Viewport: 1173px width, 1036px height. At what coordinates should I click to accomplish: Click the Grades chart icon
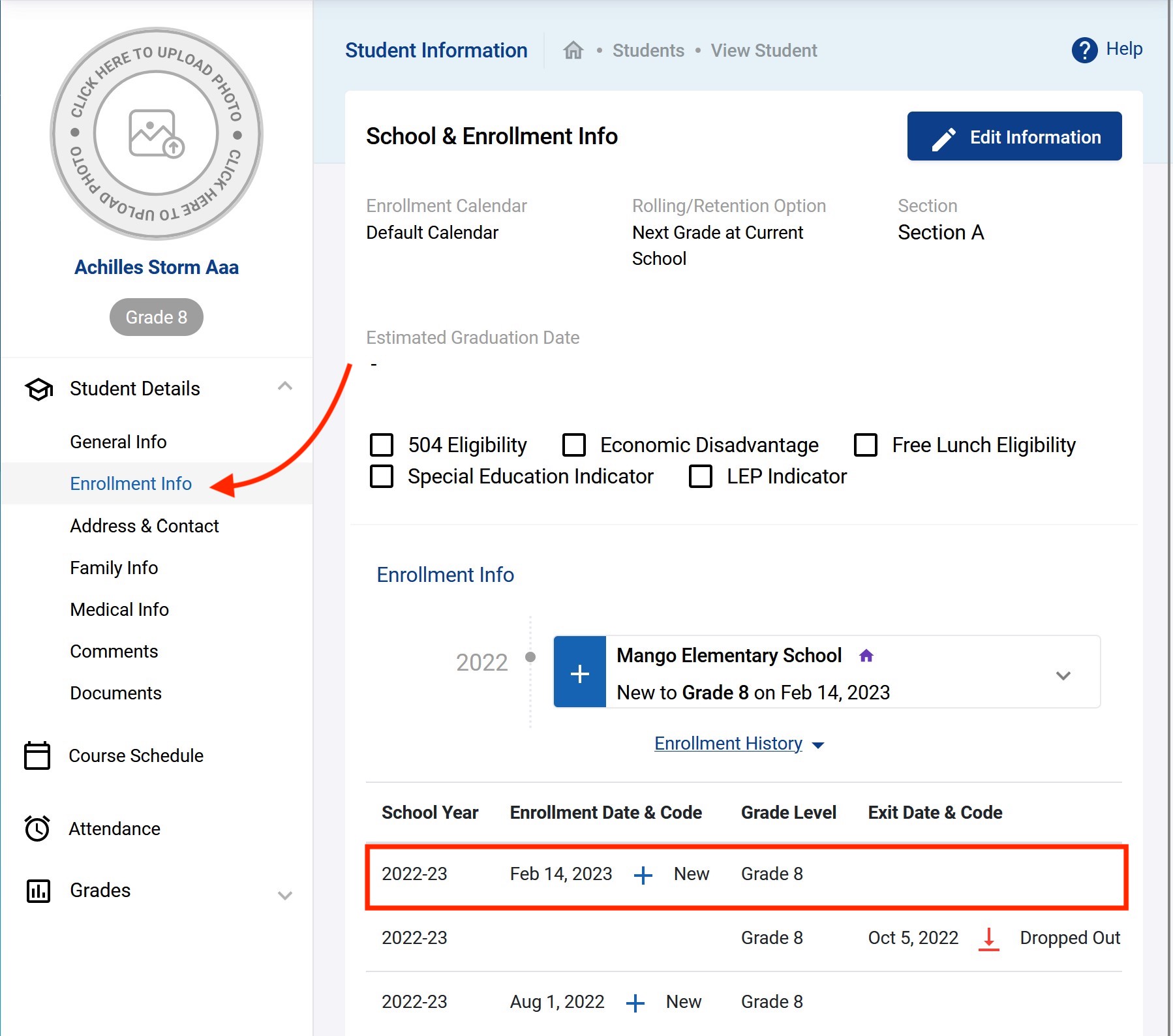[38, 891]
